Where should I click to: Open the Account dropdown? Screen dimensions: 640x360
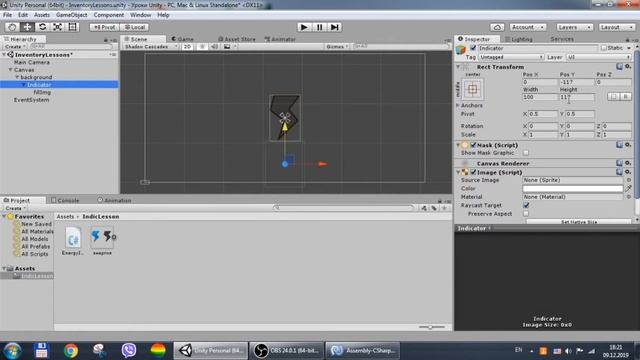528,27
